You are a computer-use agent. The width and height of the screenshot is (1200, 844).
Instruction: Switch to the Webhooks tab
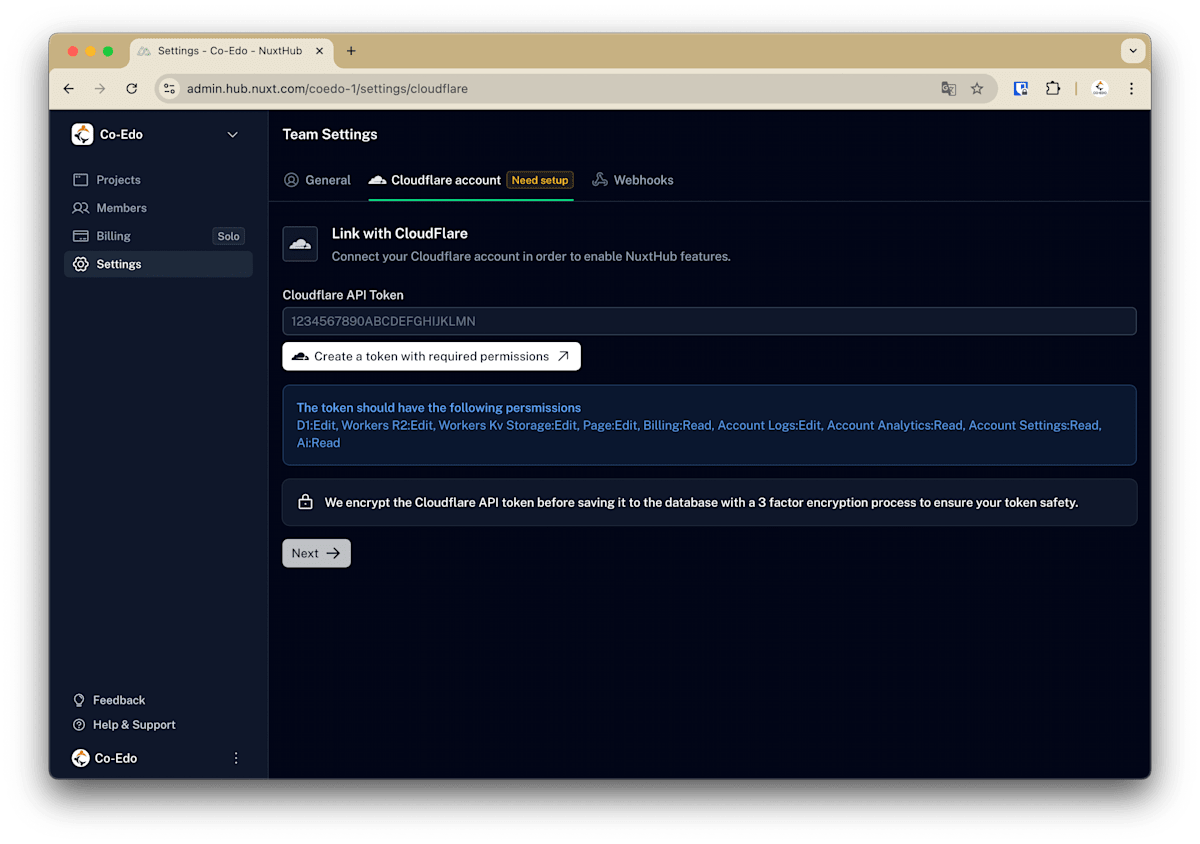coord(633,180)
